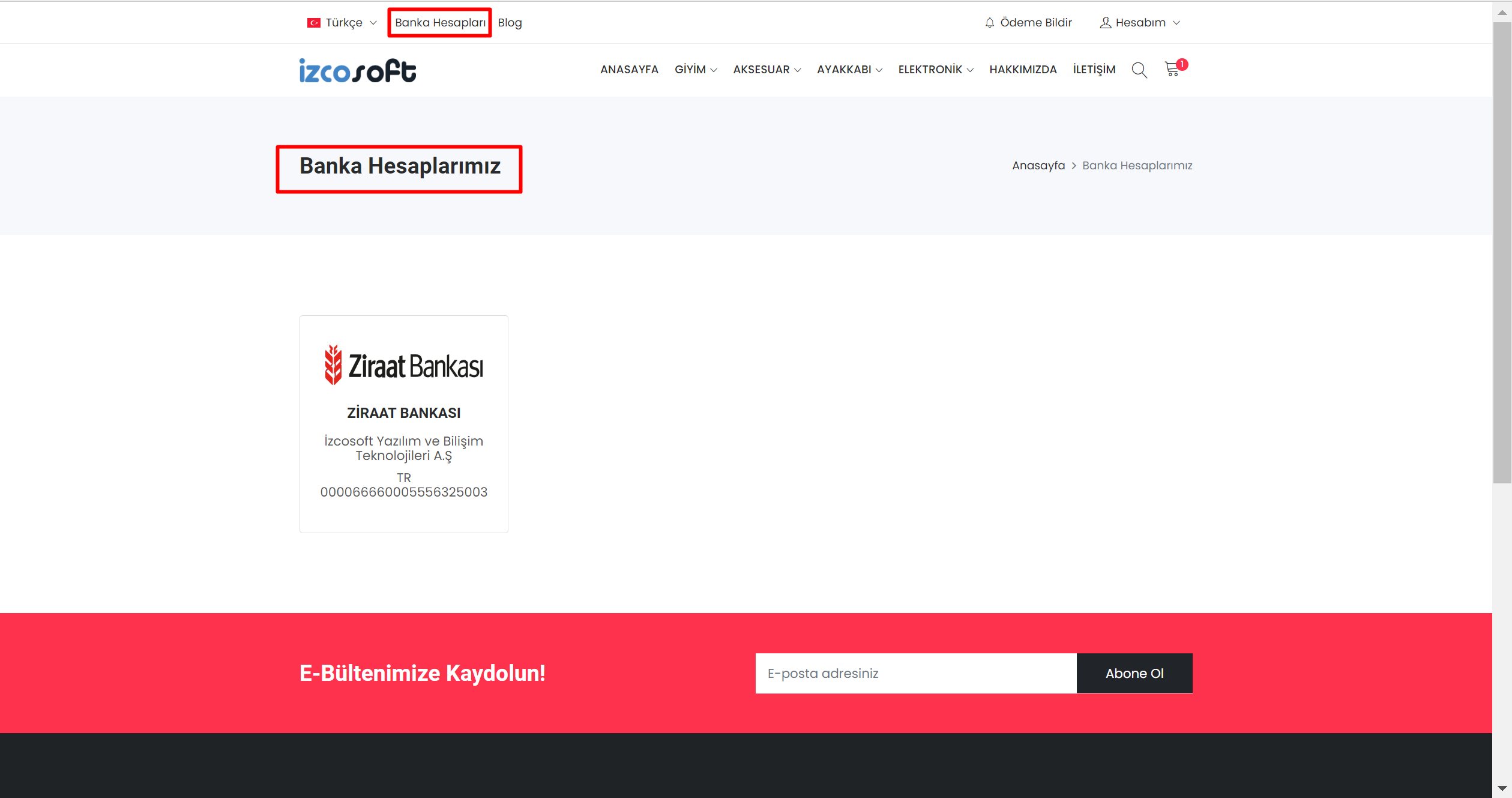Click the bell icon beside Ödeme Bildir
1512x798 pixels.
(x=989, y=23)
